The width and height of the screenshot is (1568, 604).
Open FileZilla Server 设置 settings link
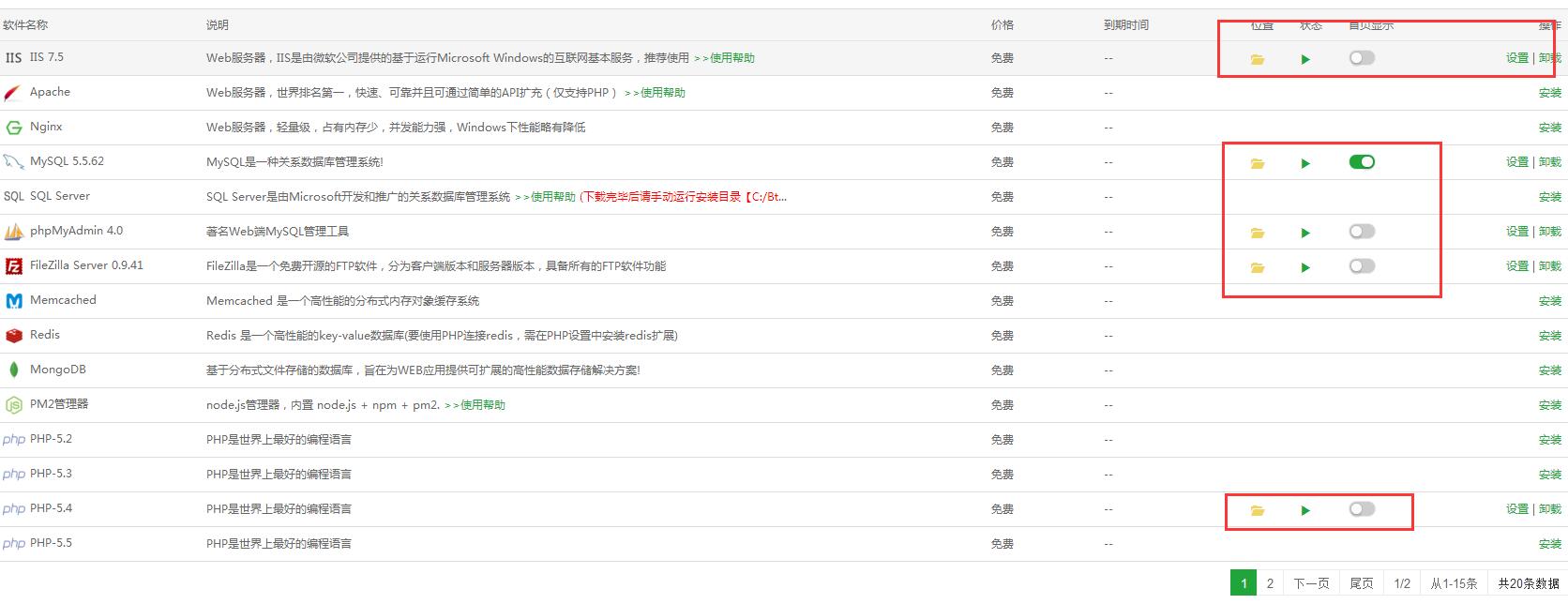[x=1517, y=266]
